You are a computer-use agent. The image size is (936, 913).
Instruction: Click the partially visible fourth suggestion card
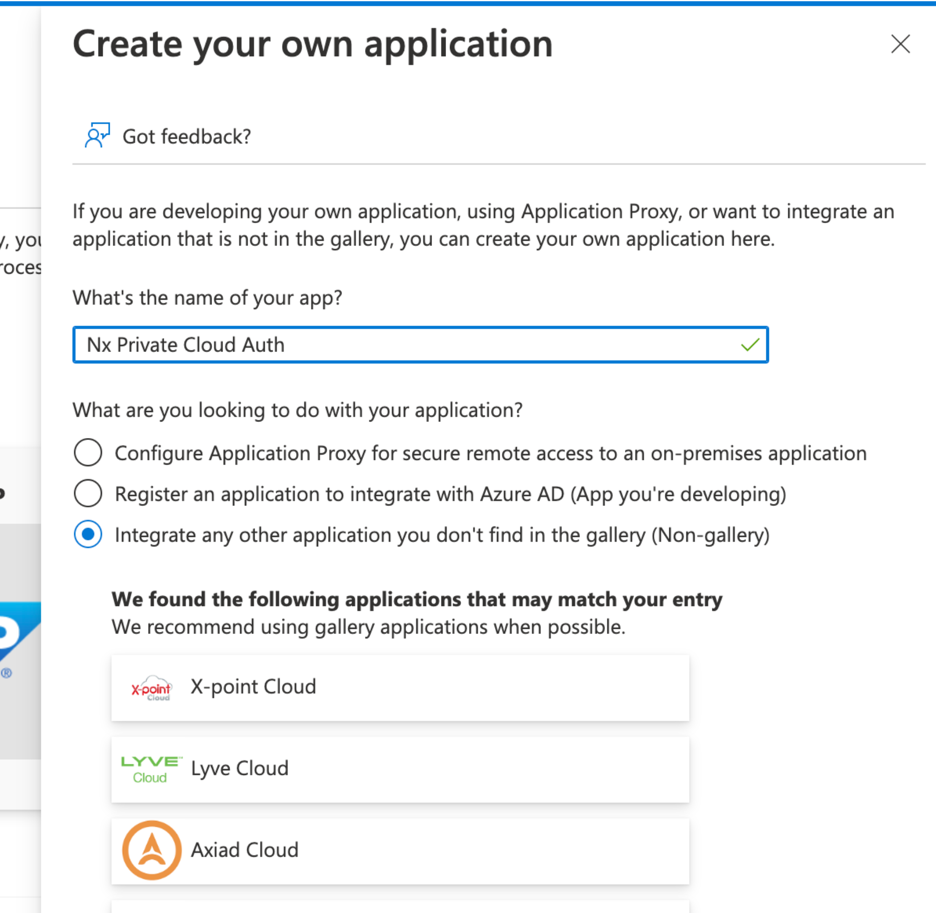tap(400, 906)
